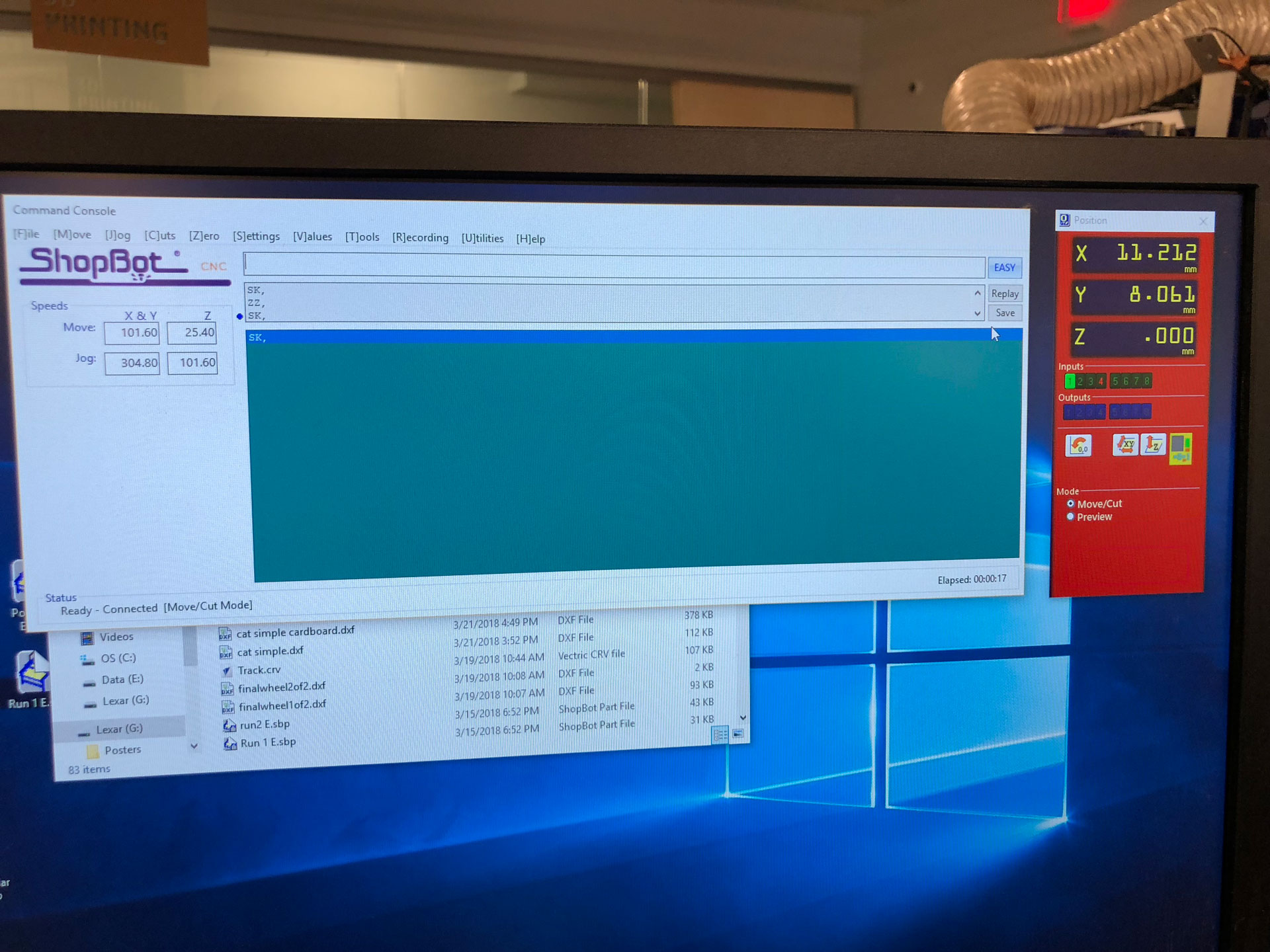Click Move Z speed field 25.40

192,333
